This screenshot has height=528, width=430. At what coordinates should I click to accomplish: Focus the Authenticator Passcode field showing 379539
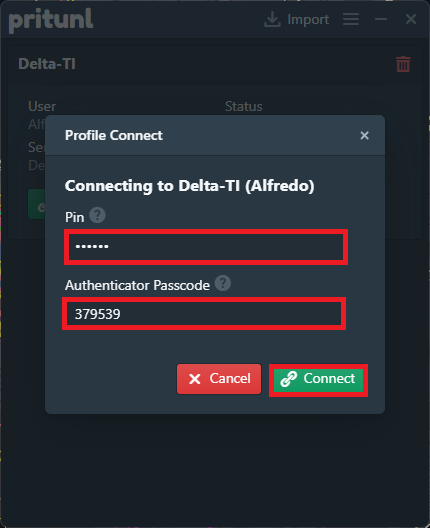pos(204,314)
